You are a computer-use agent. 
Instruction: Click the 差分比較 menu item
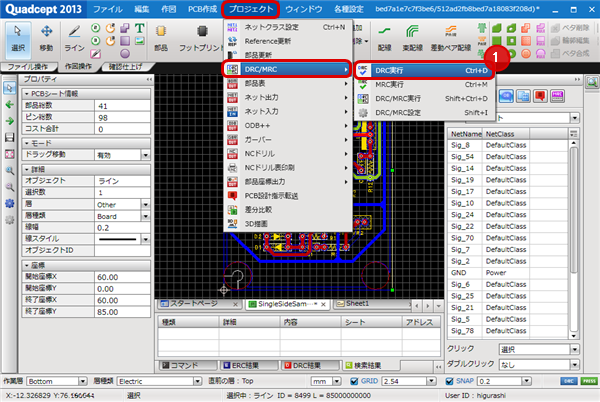287,210
